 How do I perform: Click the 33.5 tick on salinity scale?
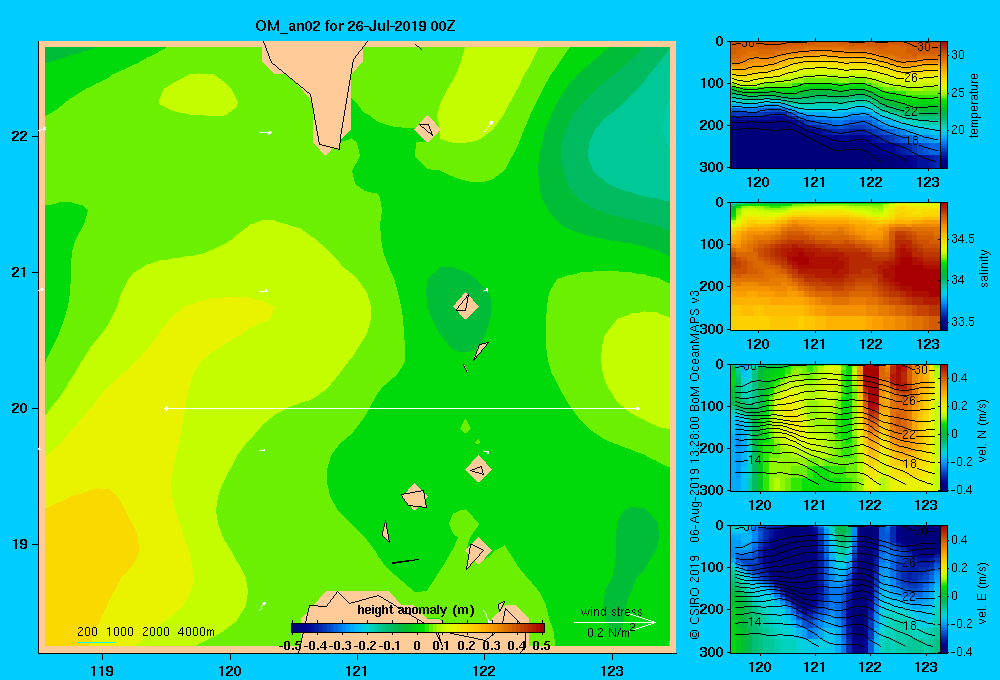963,322
